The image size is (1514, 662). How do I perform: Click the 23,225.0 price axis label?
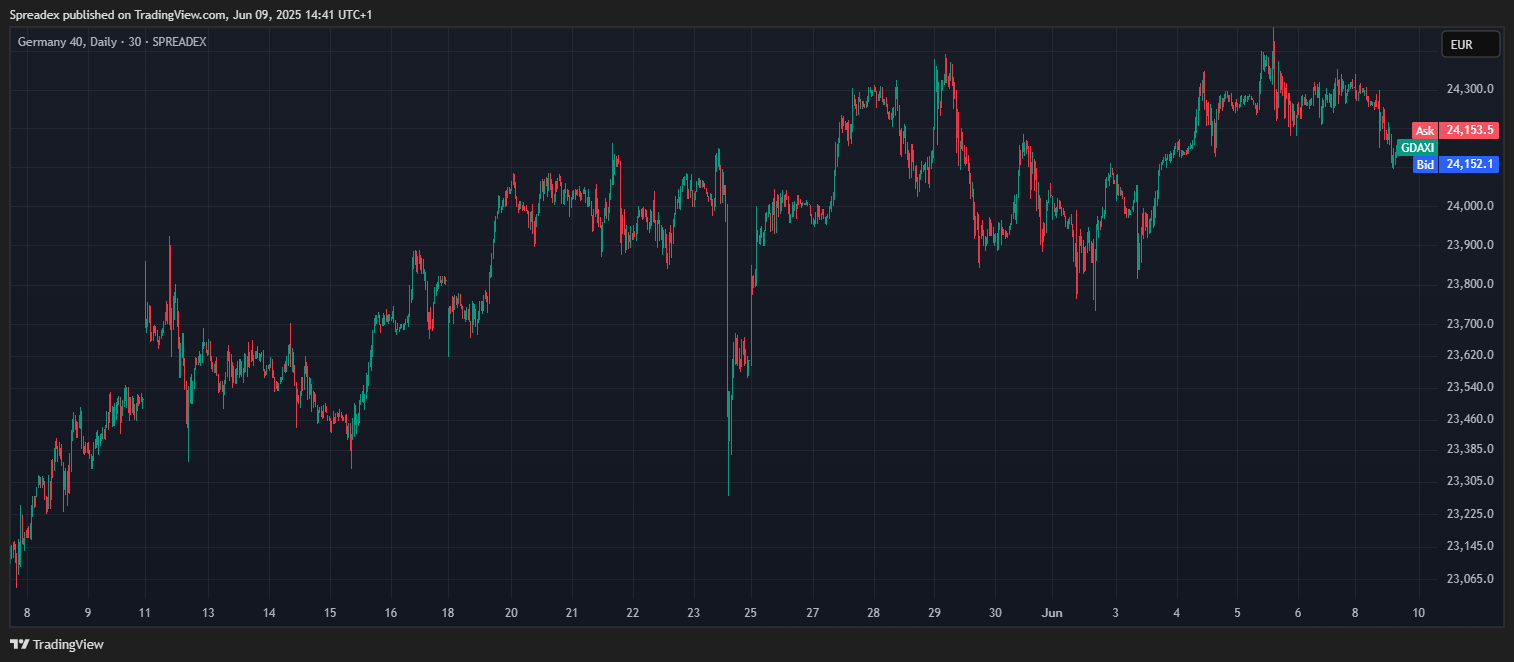(1470, 514)
